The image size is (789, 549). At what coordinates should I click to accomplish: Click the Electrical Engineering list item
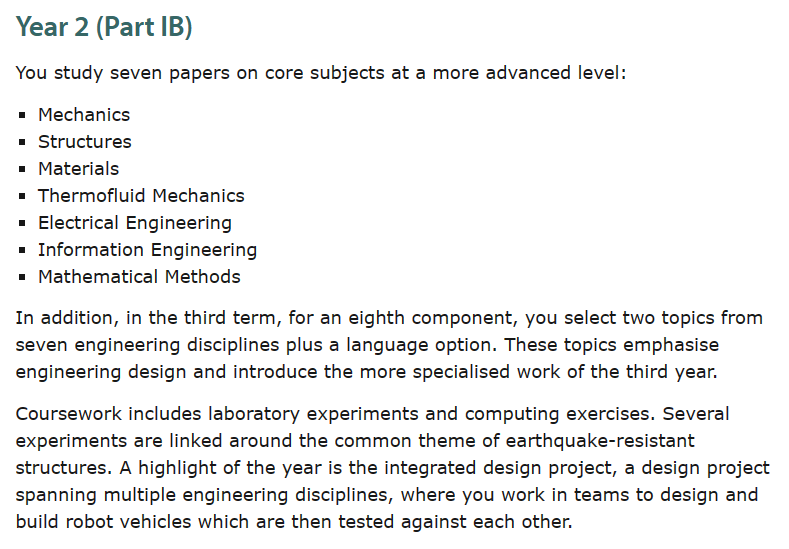click(135, 223)
